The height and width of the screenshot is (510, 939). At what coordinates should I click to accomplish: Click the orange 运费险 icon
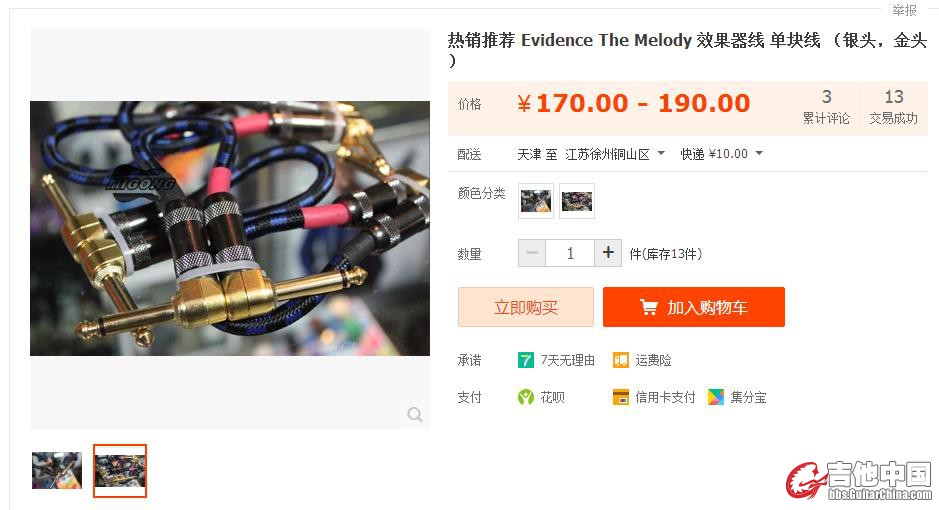(x=620, y=360)
